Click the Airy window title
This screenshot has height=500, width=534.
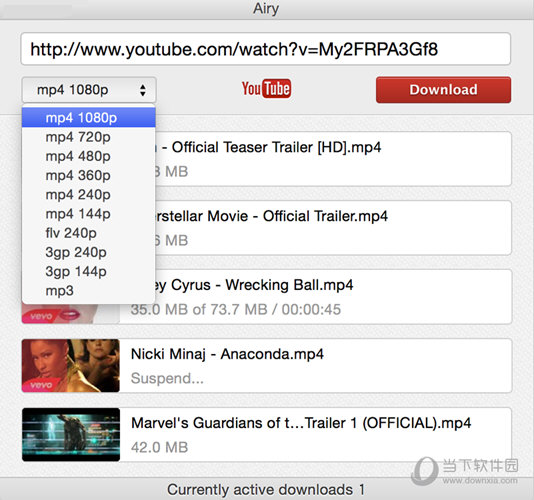[x=266, y=8]
